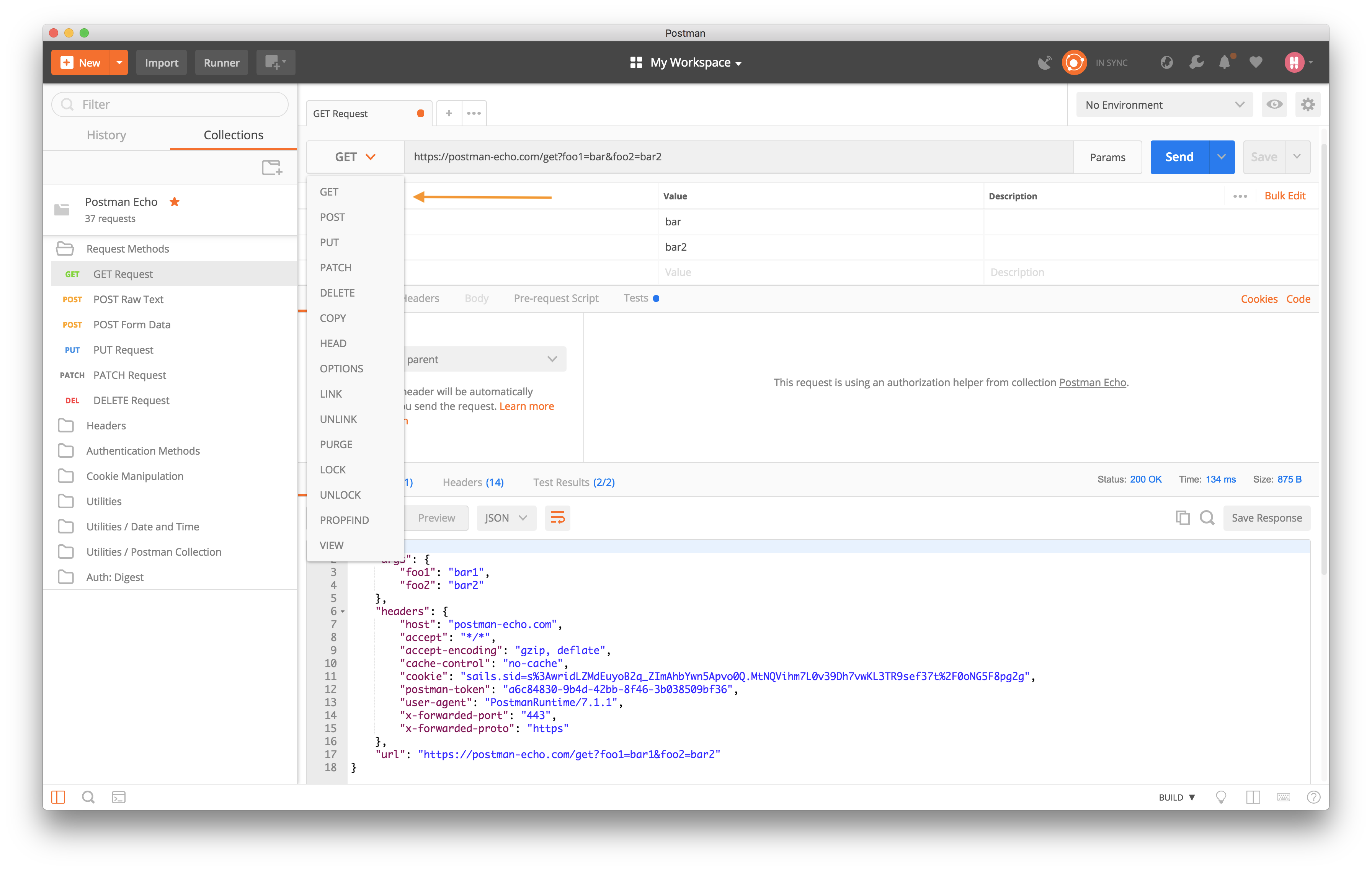Open keyboard shortcuts from status bar

coord(1284,797)
